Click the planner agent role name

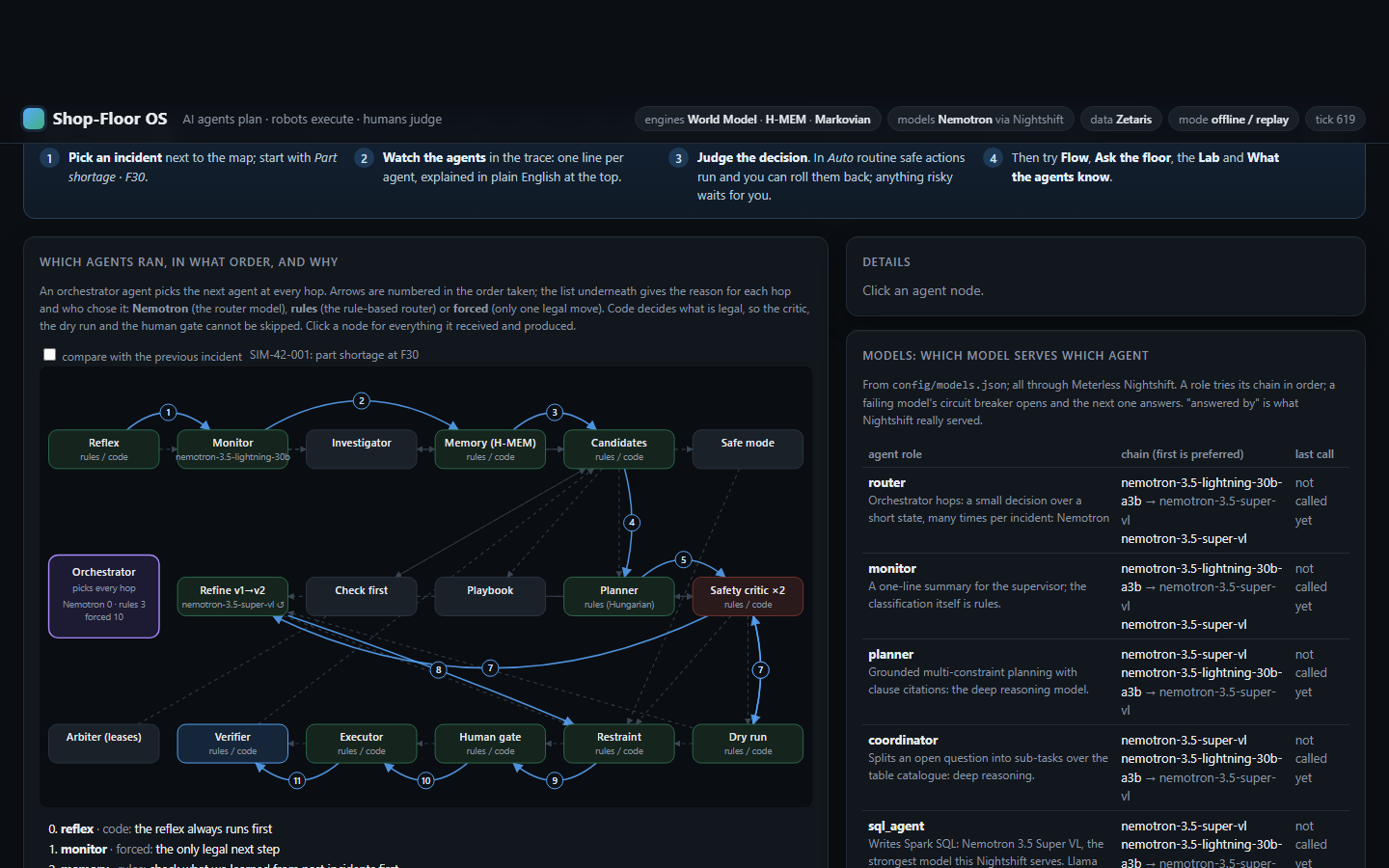890,654
